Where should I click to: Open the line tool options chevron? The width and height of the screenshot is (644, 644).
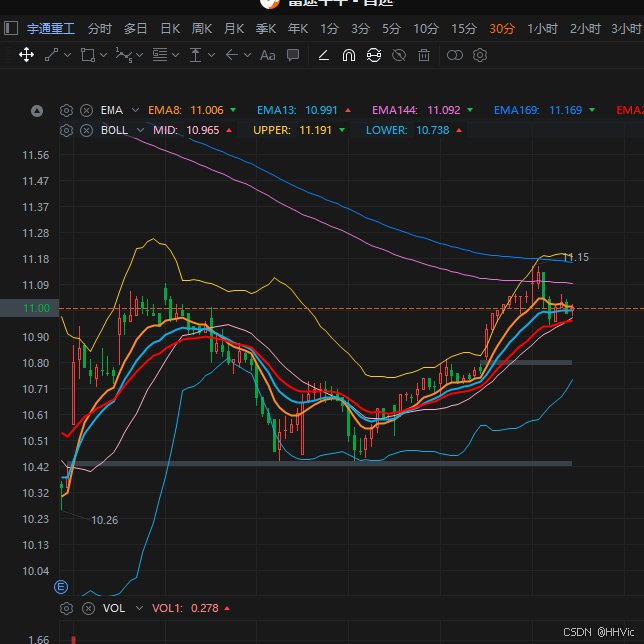coord(67,55)
